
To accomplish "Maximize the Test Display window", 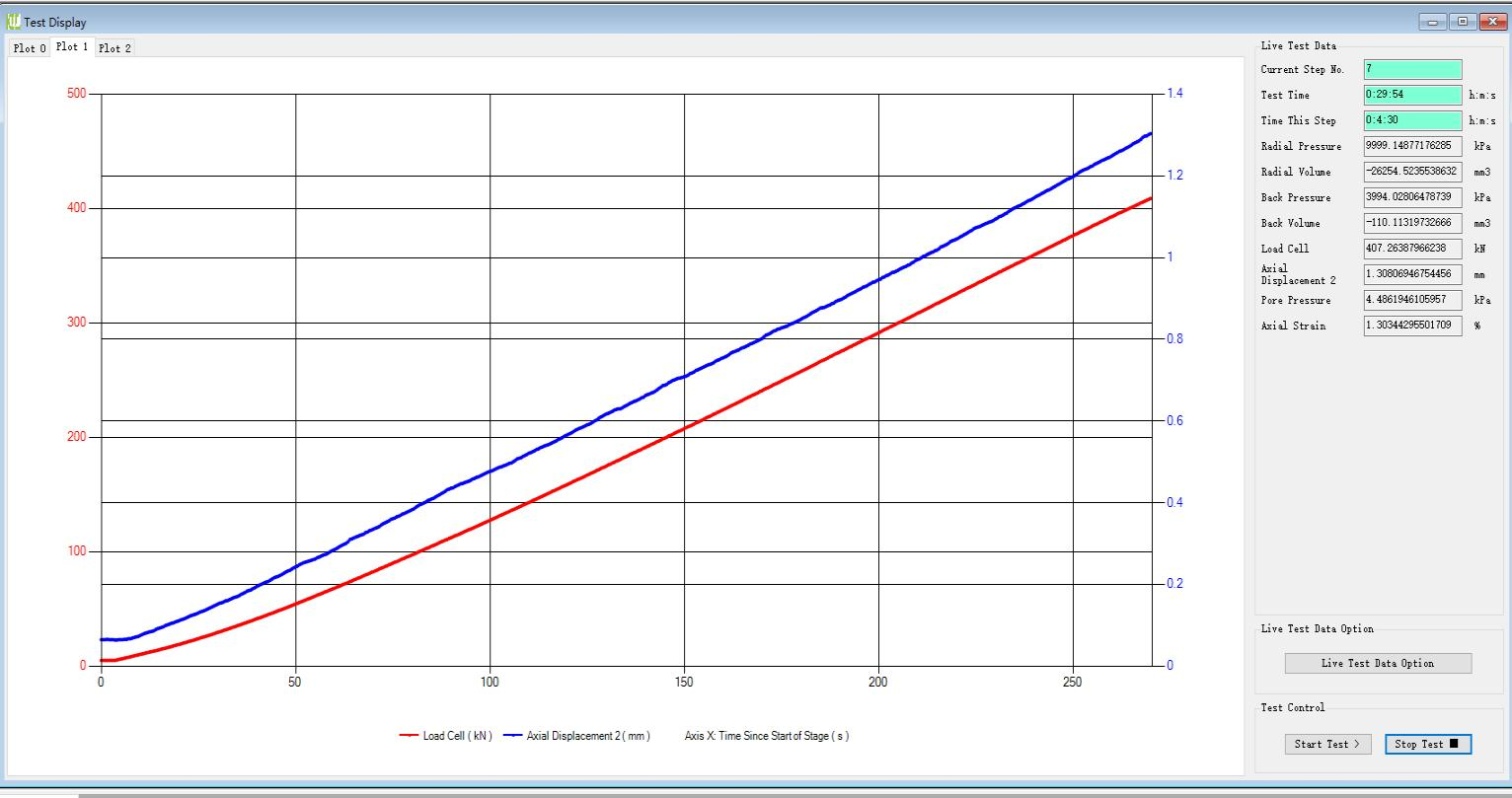I will tap(1463, 22).
